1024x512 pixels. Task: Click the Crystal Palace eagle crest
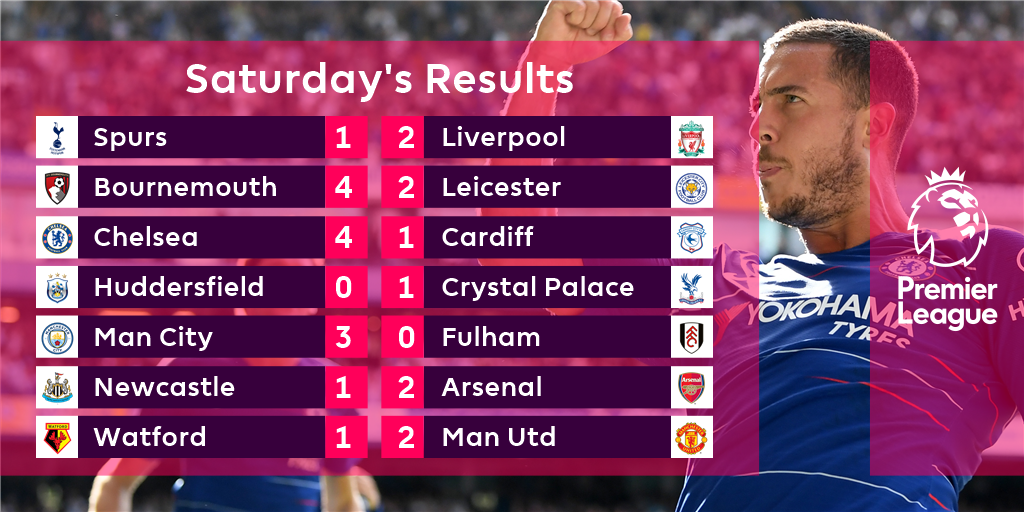click(691, 287)
